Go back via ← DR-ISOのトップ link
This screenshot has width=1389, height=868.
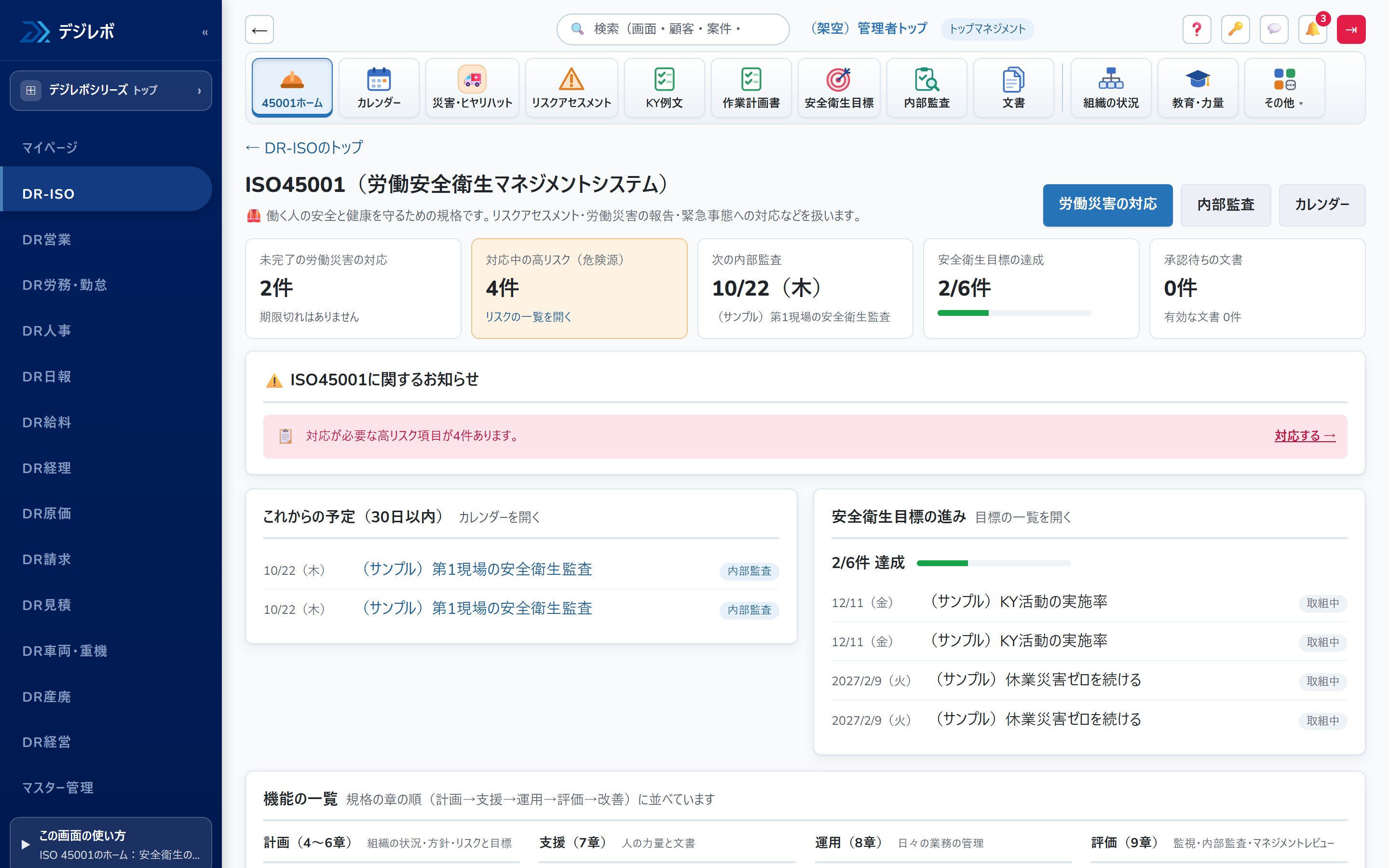(304, 148)
